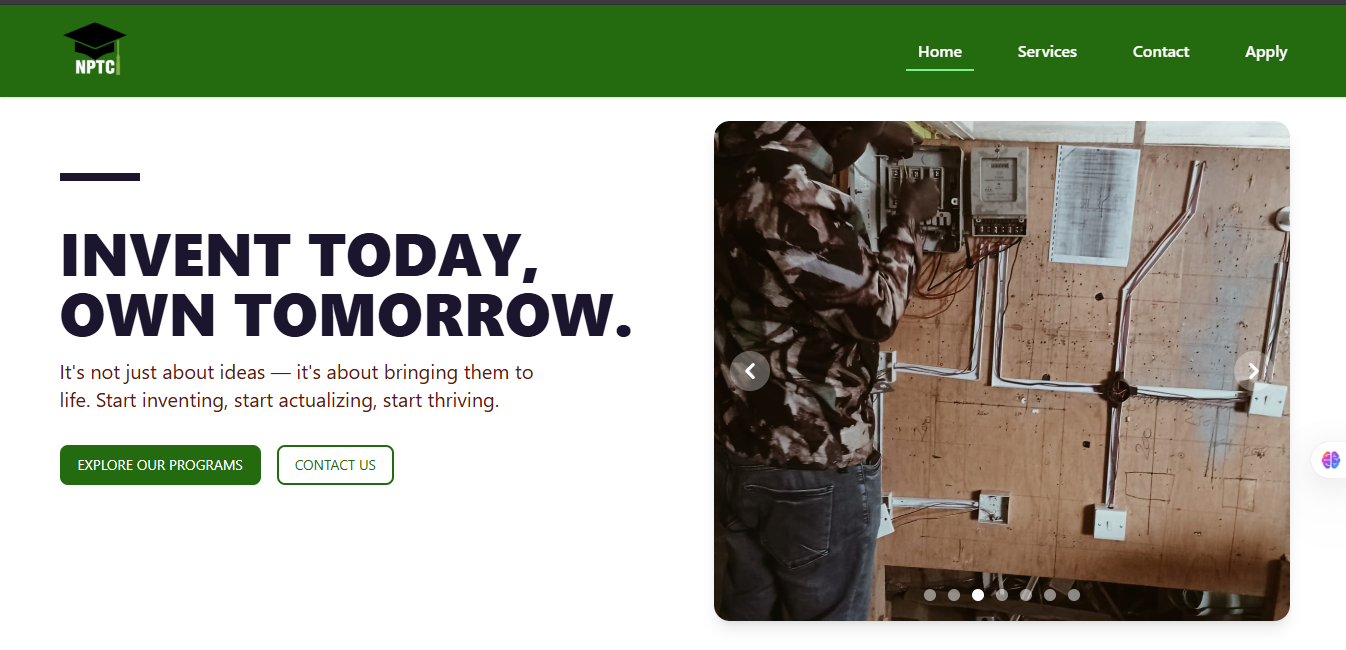Jump to the fourth carousel slide dot
The height and width of the screenshot is (650, 1346).
[x=1002, y=595]
